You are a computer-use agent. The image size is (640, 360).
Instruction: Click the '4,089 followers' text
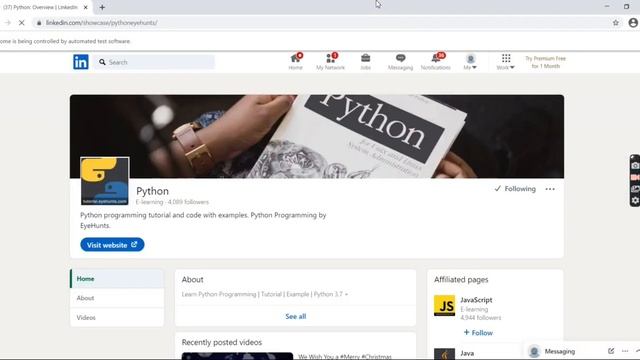(x=188, y=202)
